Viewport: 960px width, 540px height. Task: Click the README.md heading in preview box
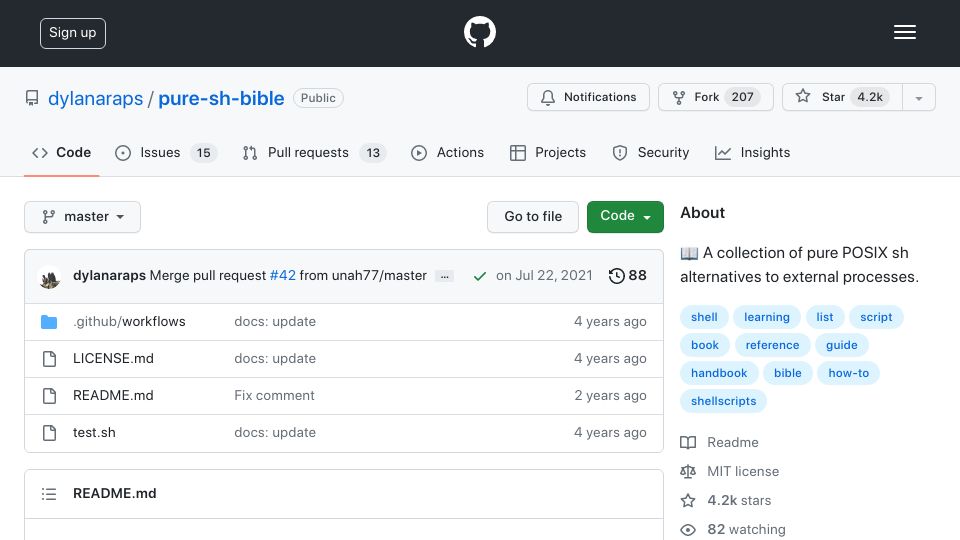coord(114,493)
